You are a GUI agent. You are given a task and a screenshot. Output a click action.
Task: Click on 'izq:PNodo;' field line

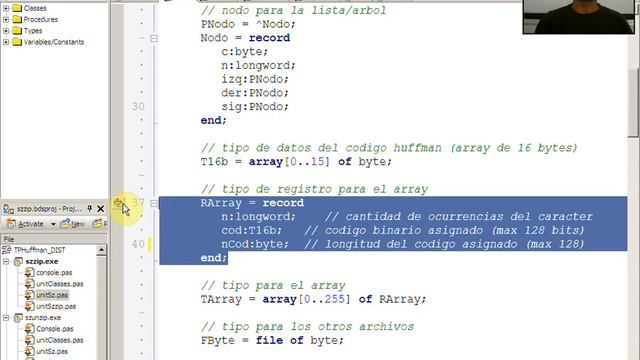255,79
